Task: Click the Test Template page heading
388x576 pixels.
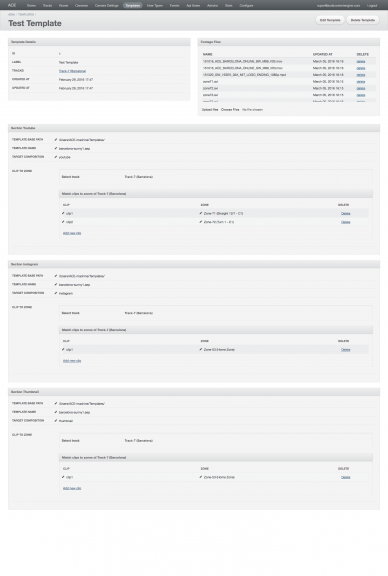Action: pyautogui.click(x=35, y=23)
